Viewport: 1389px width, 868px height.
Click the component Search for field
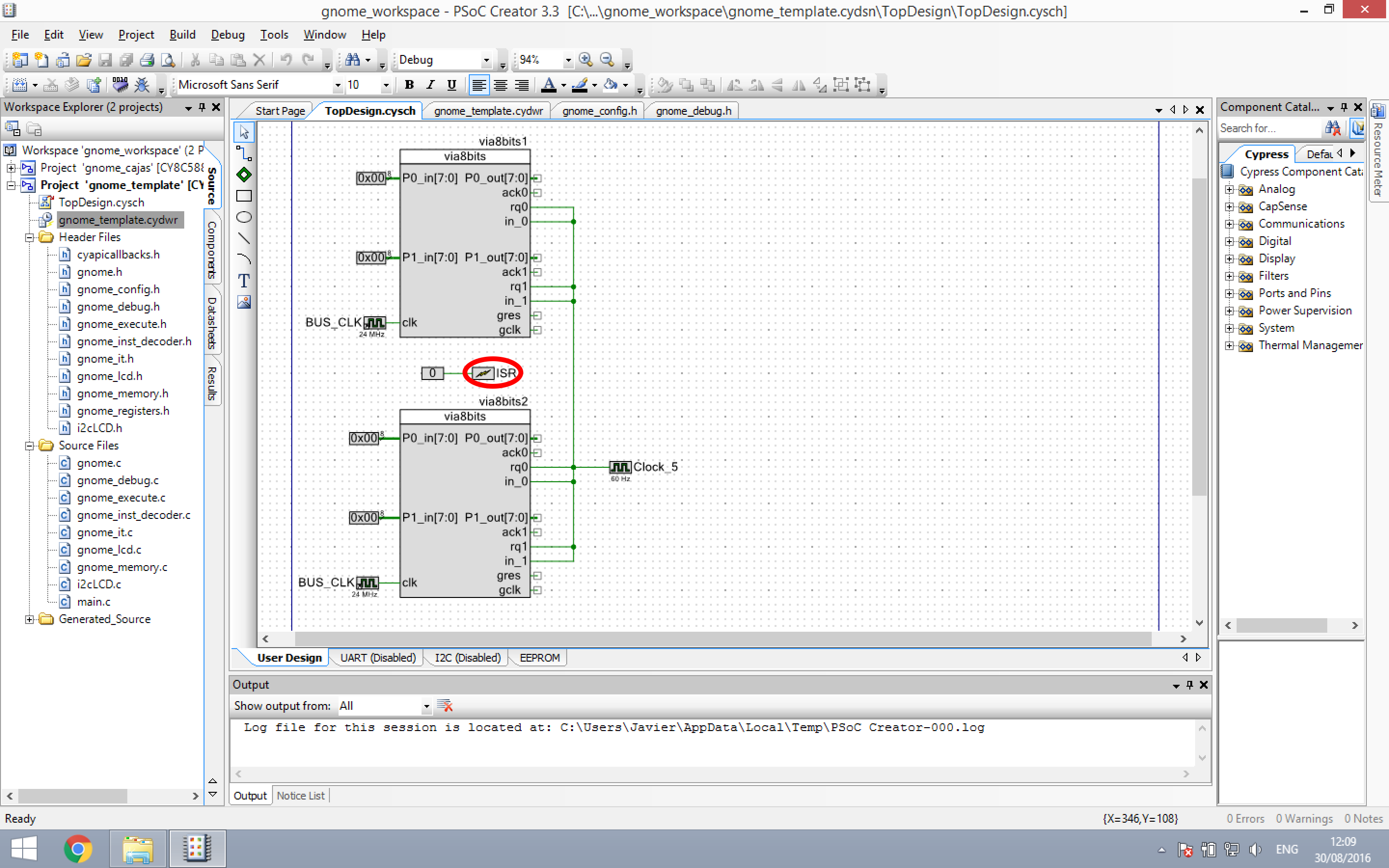(x=1268, y=128)
